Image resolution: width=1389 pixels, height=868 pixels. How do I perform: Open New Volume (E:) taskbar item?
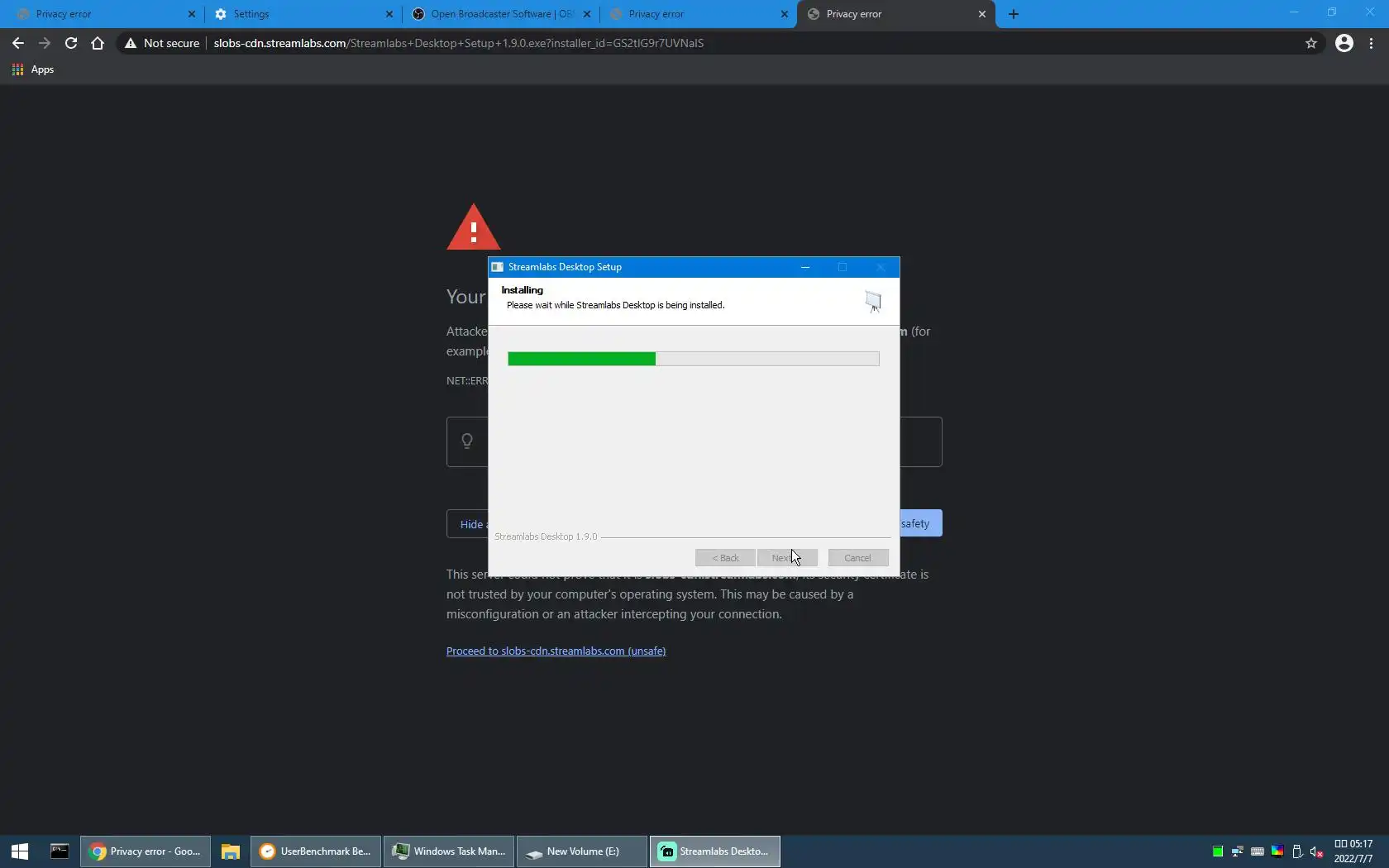(582, 851)
